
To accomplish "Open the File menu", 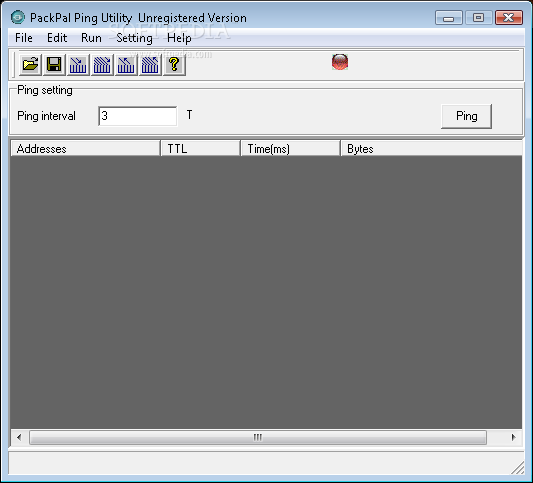I will 24,38.
